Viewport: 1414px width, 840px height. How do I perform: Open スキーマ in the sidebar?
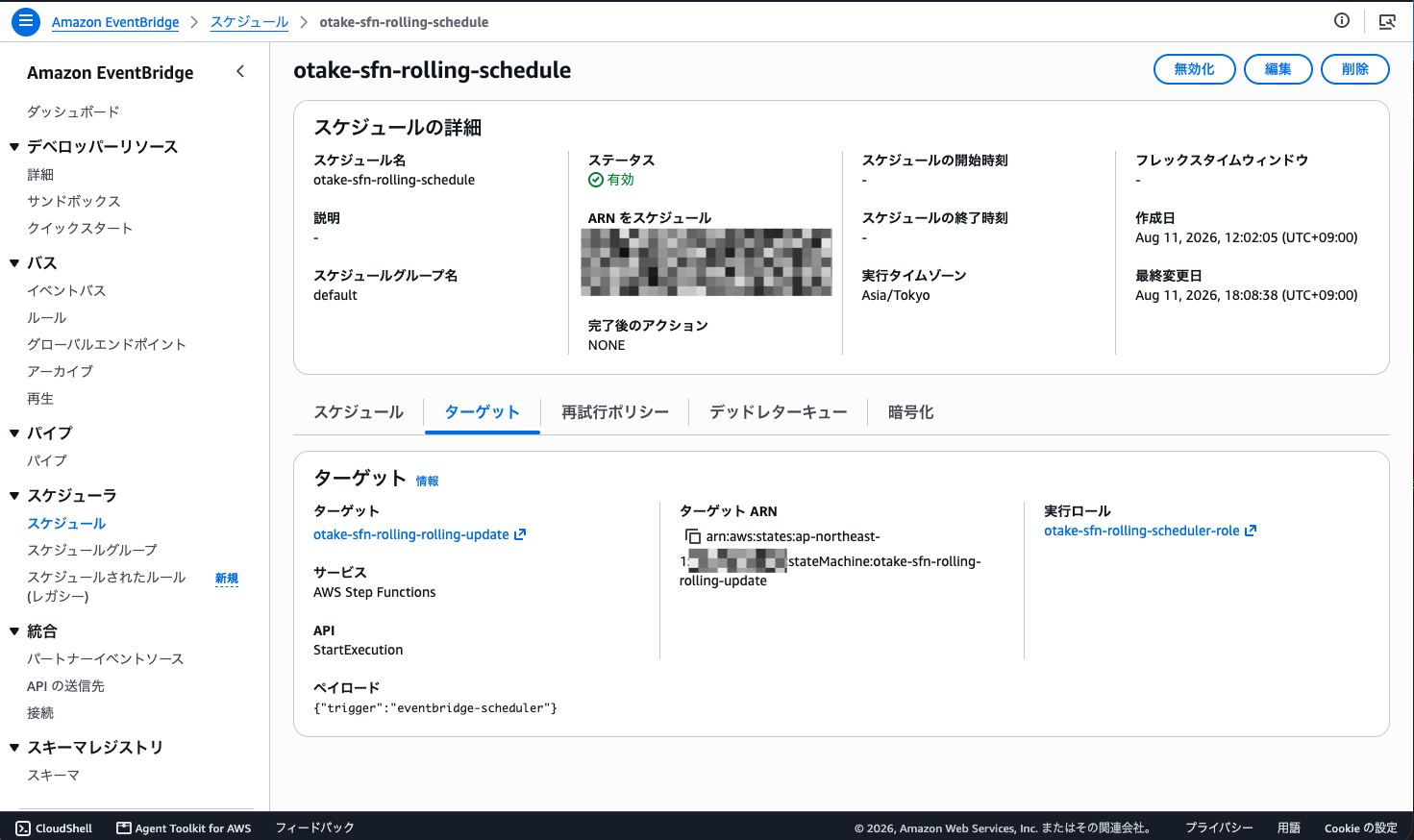point(53,775)
